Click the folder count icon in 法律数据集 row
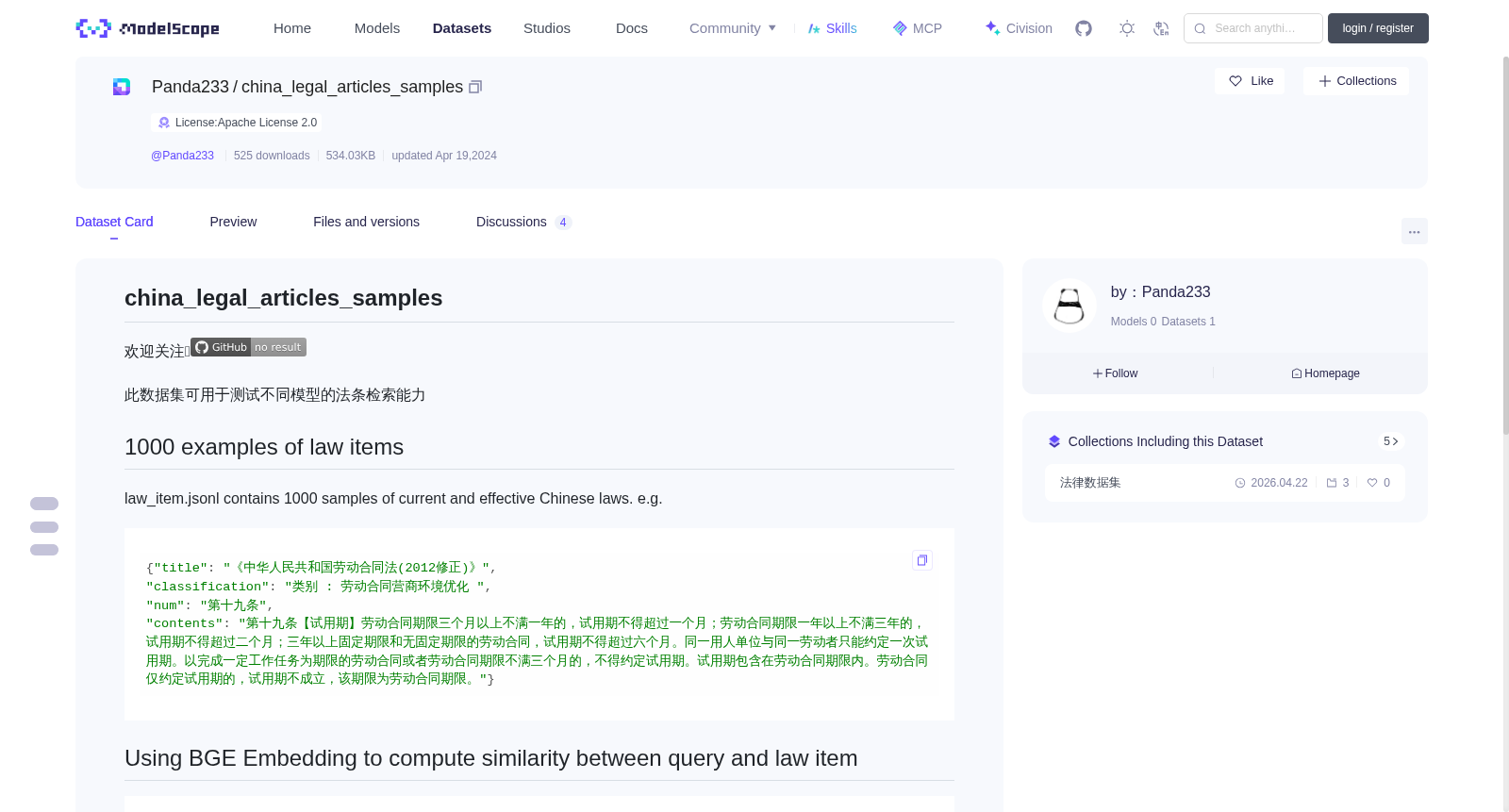This screenshot has height=812, width=1509. point(1332,483)
